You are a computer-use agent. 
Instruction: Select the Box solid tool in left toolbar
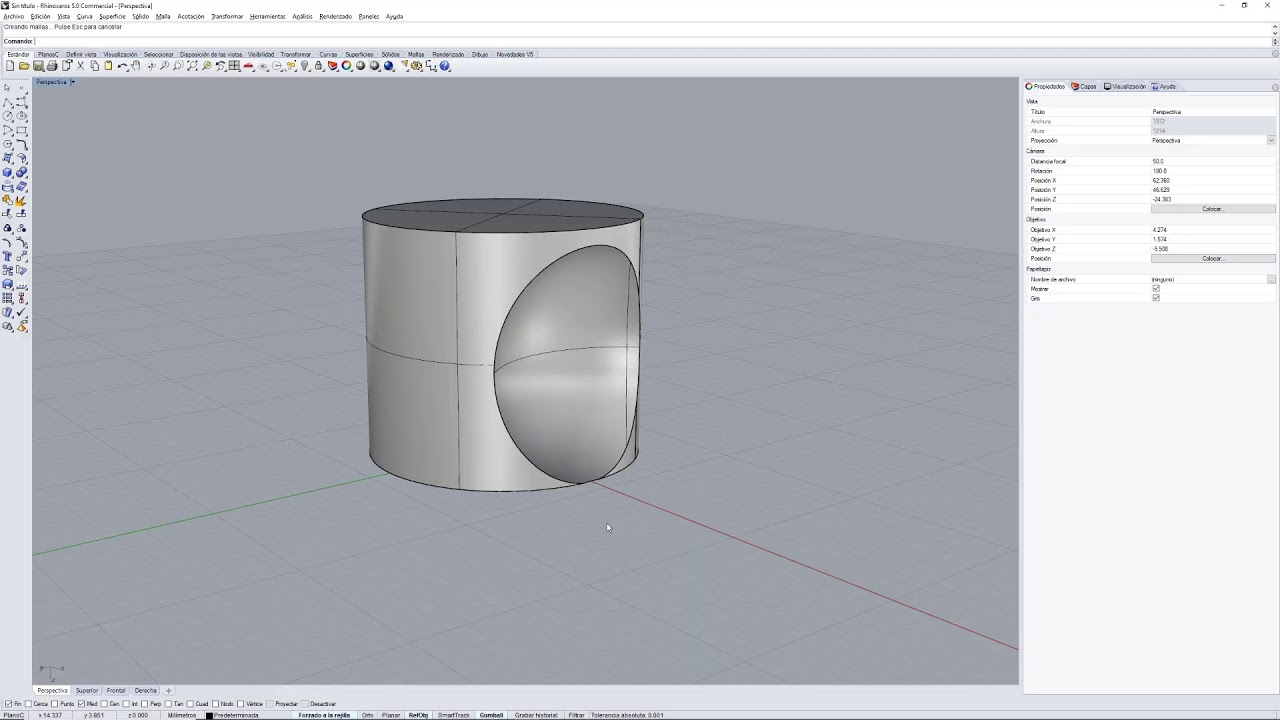click(x=8, y=172)
